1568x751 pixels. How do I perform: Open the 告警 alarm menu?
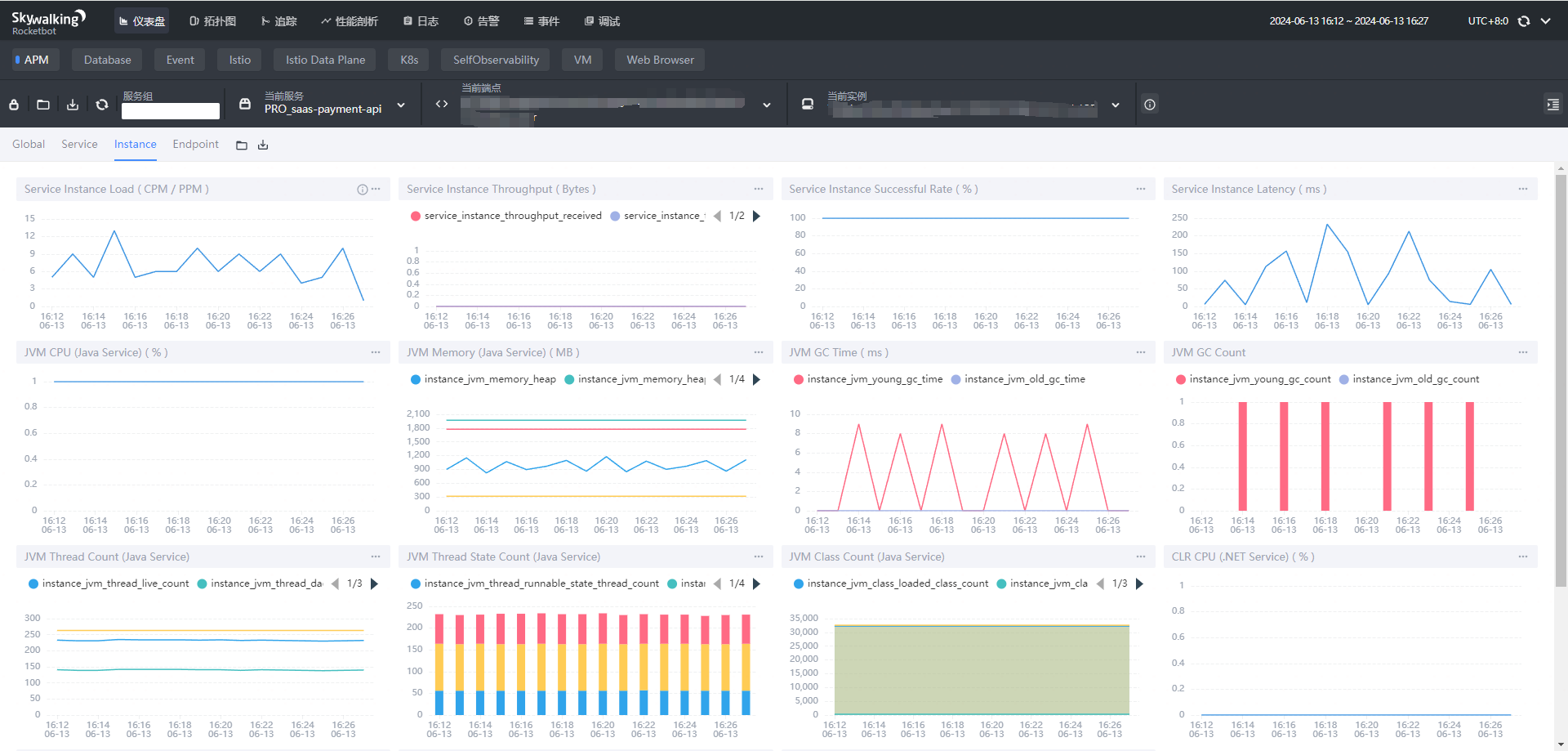tap(481, 21)
